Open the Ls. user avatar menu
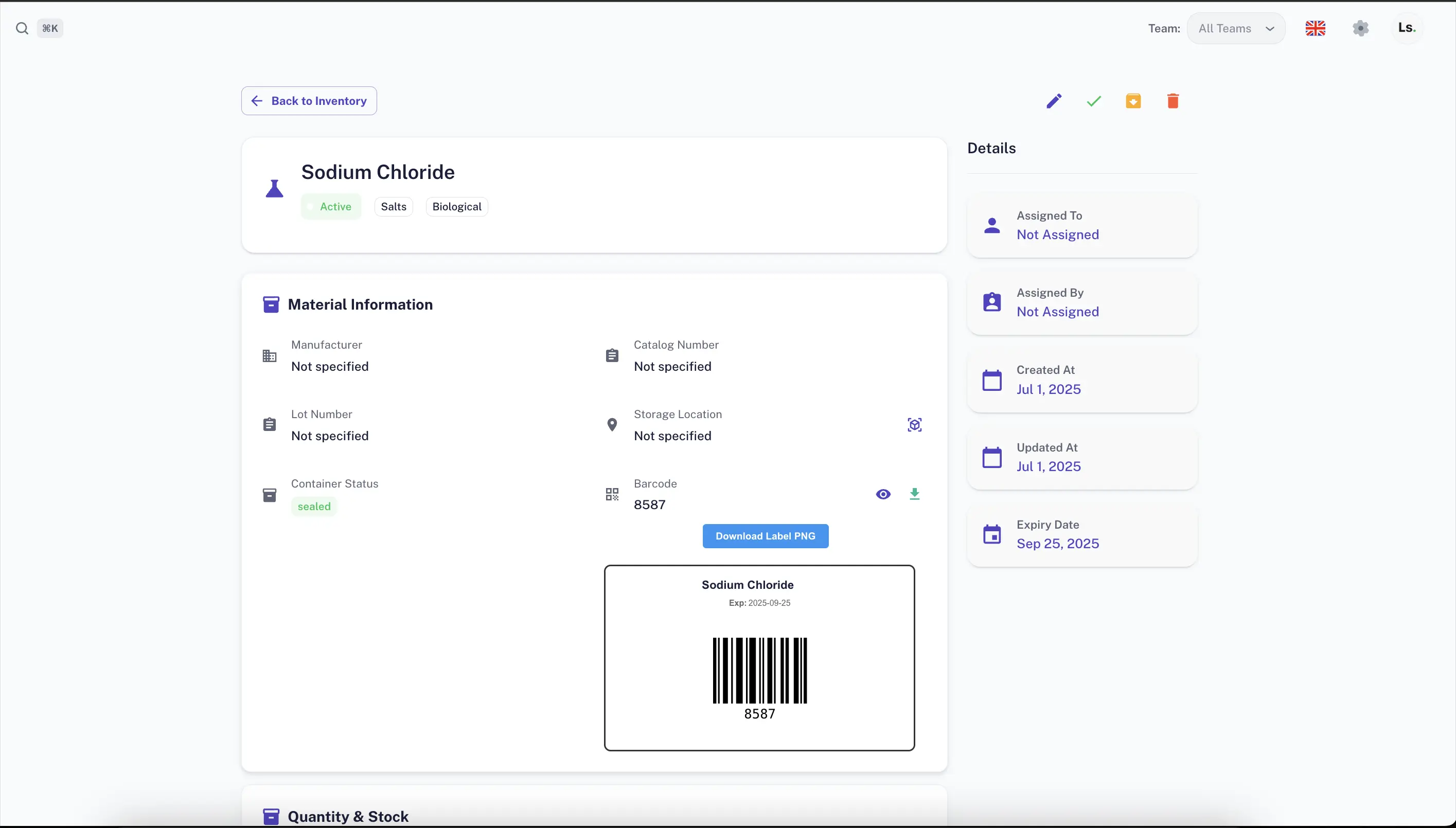 (1407, 28)
